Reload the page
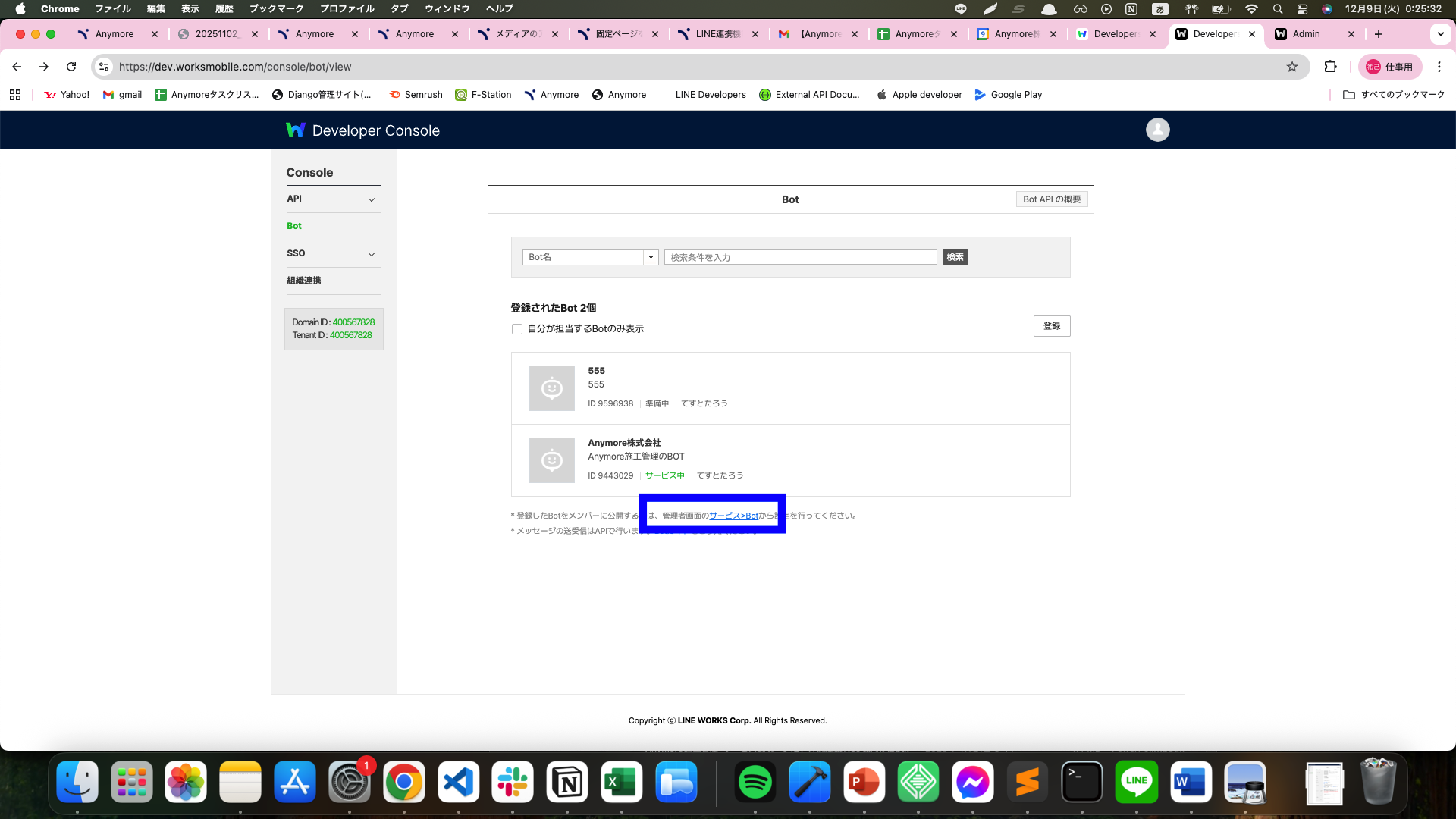 tap(71, 67)
